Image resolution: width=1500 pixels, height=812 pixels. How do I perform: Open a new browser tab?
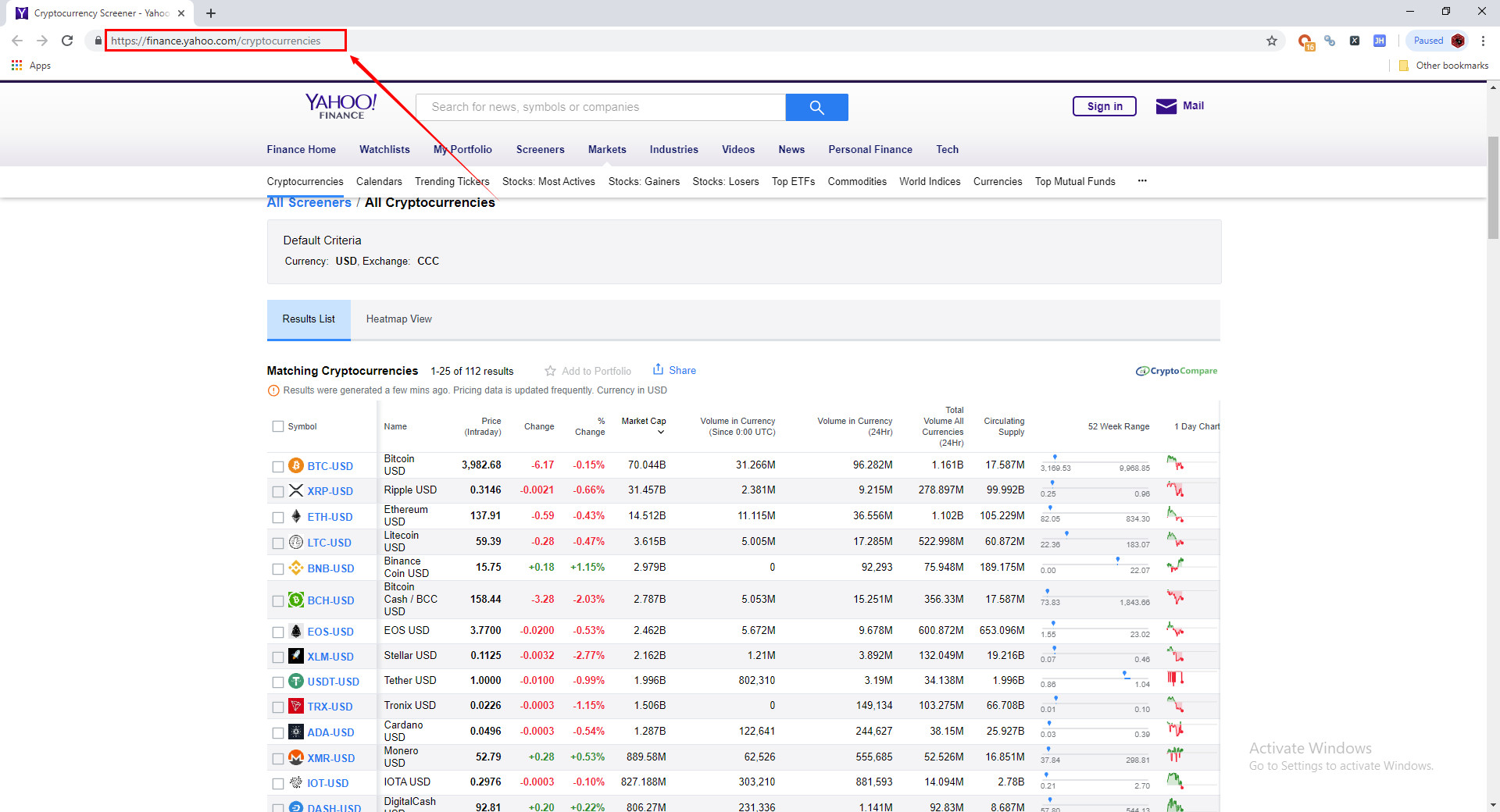211,13
